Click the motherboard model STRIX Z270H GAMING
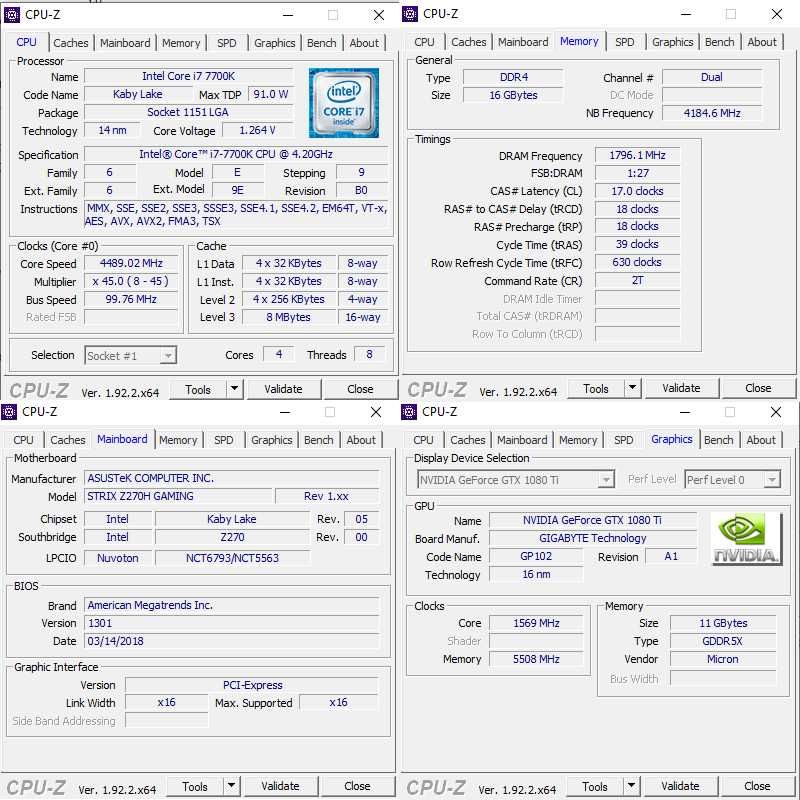This screenshot has height=800, width=800. pos(179,496)
